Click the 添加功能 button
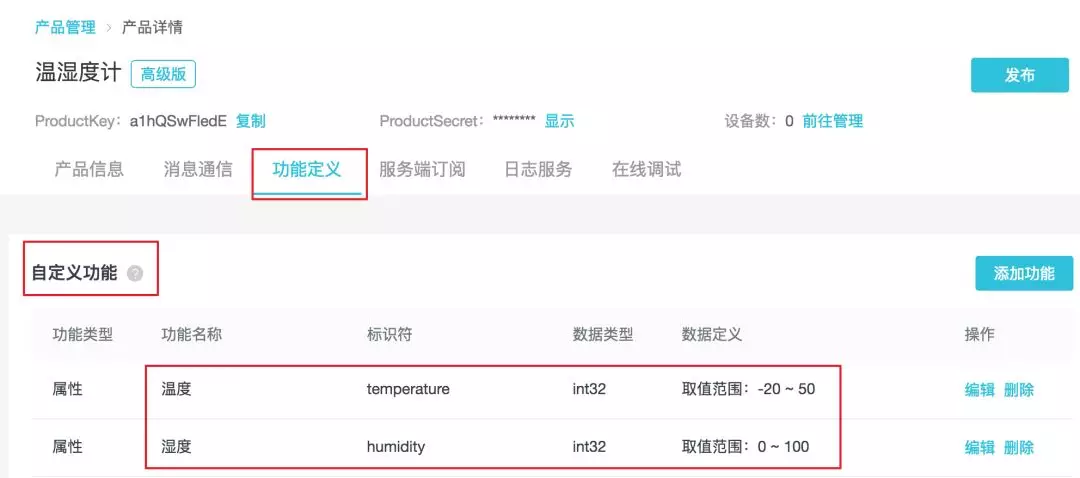The width and height of the screenshot is (1080, 478). click(x=1024, y=273)
